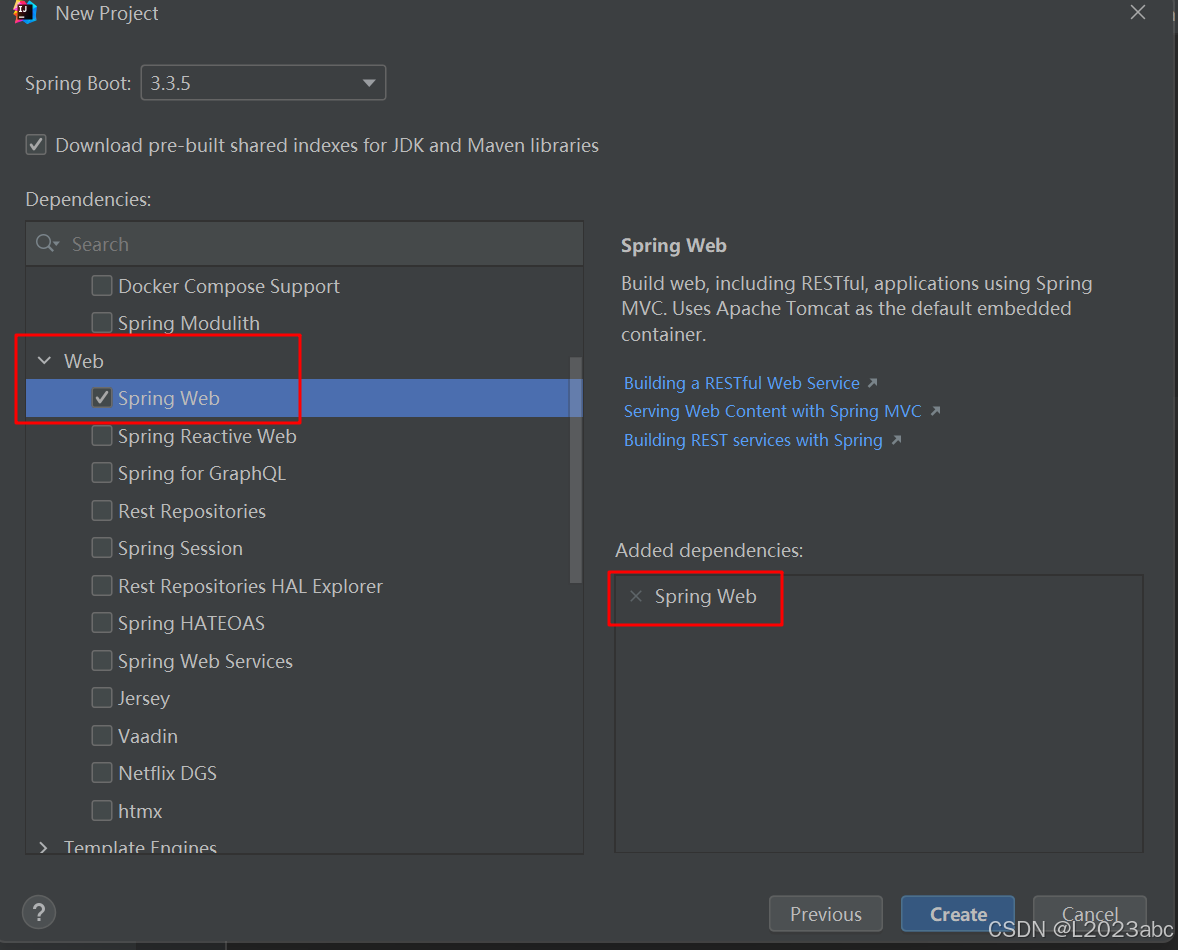This screenshot has height=950, width=1178.
Task: Click the Create button
Action: pyautogui.click(x=958, y=914)
